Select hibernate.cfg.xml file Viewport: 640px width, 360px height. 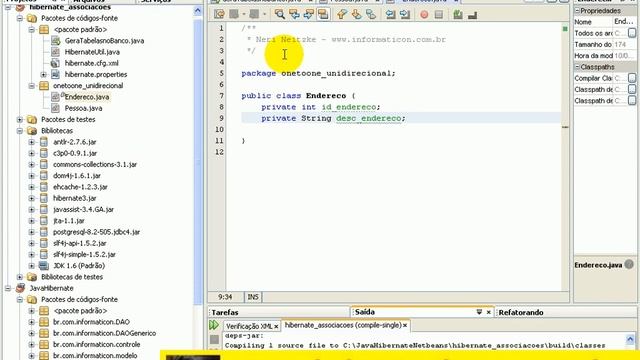[x=91, y=63]
